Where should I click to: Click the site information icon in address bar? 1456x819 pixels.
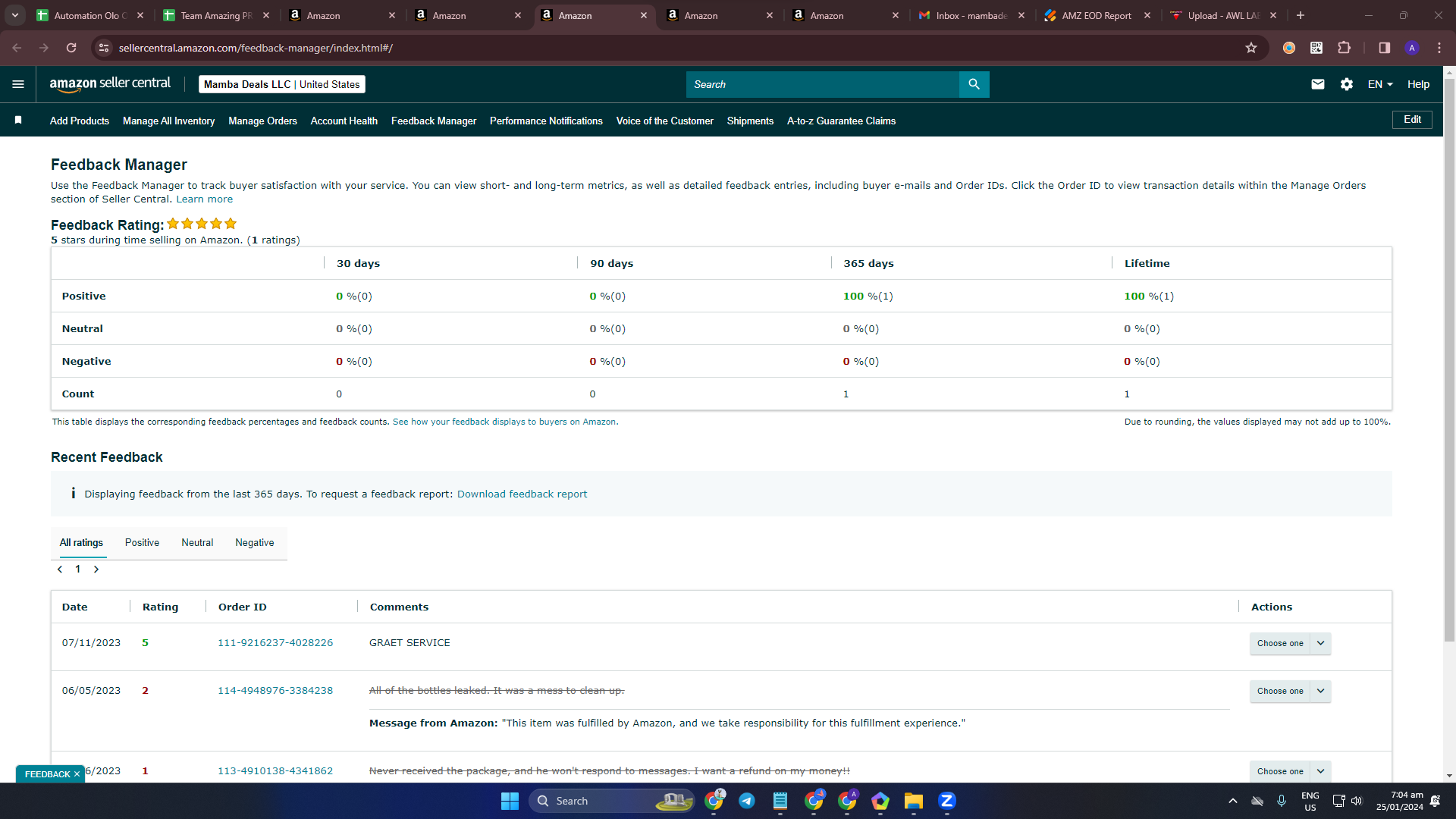(104, 48)
